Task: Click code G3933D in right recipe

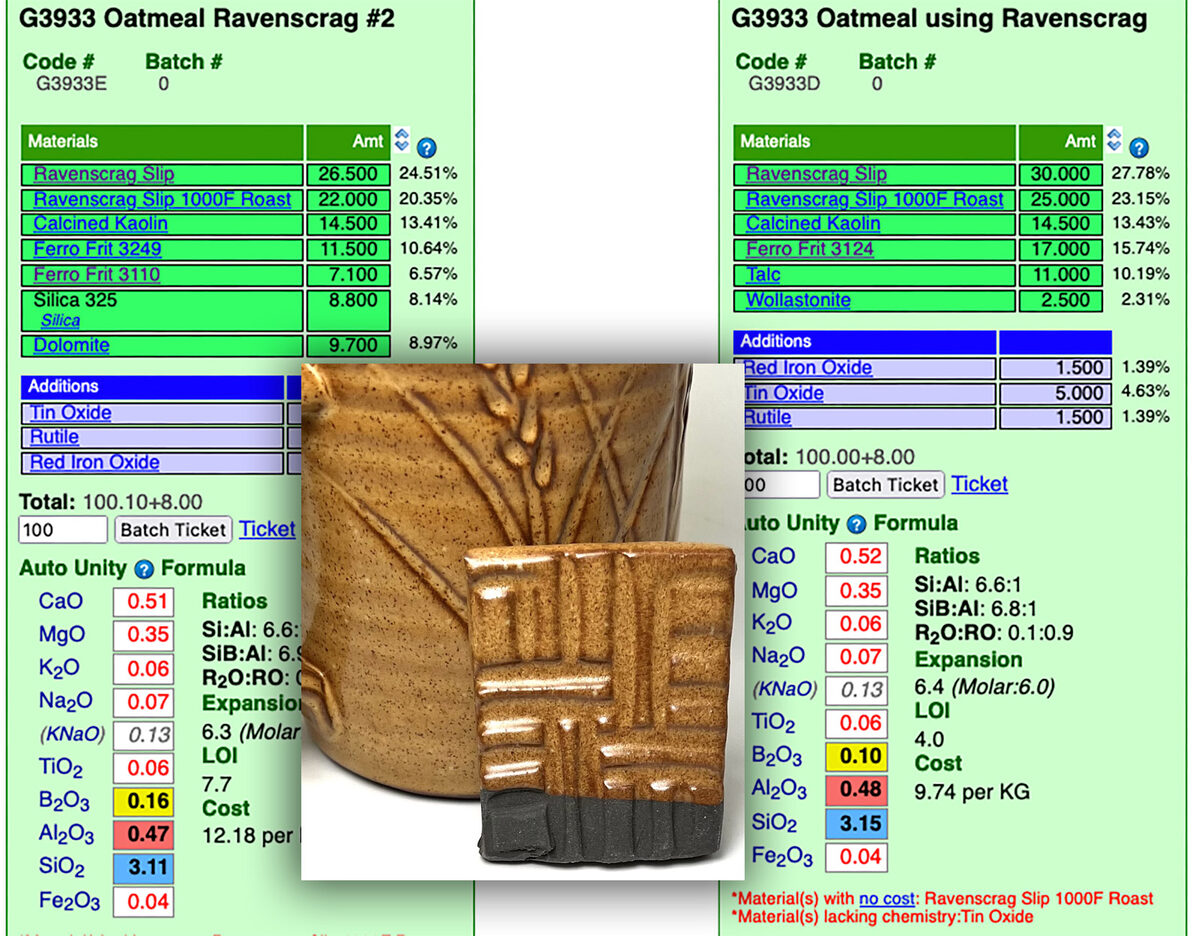Action: click(x=784, y=84)
